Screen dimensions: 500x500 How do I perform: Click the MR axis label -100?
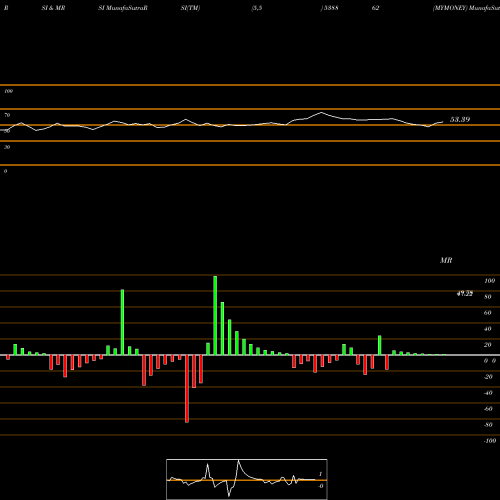tap(490, 441)
